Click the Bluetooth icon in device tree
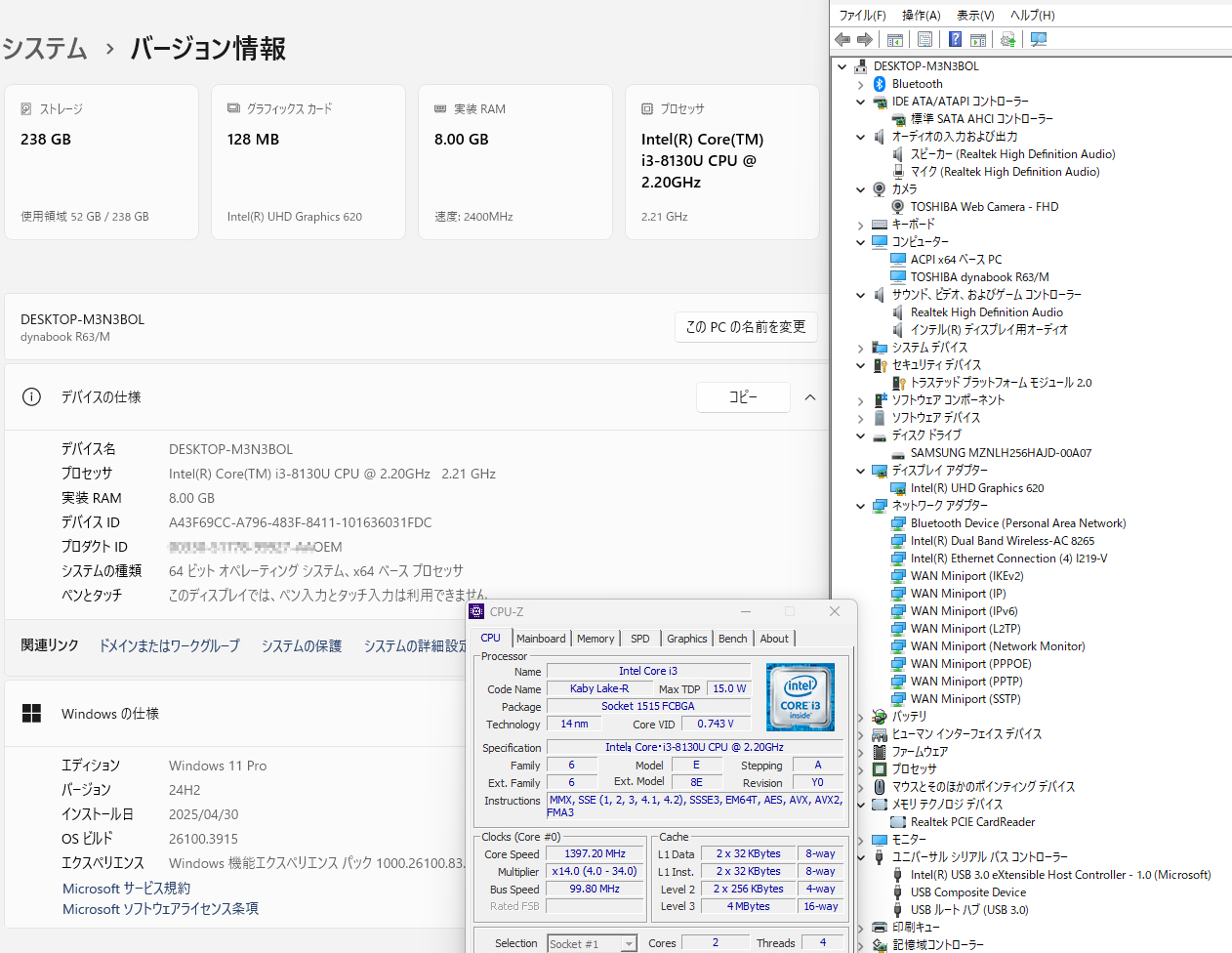Image resolution: width=1232 pixels, height=953 pixels. (x=880, y=84)
